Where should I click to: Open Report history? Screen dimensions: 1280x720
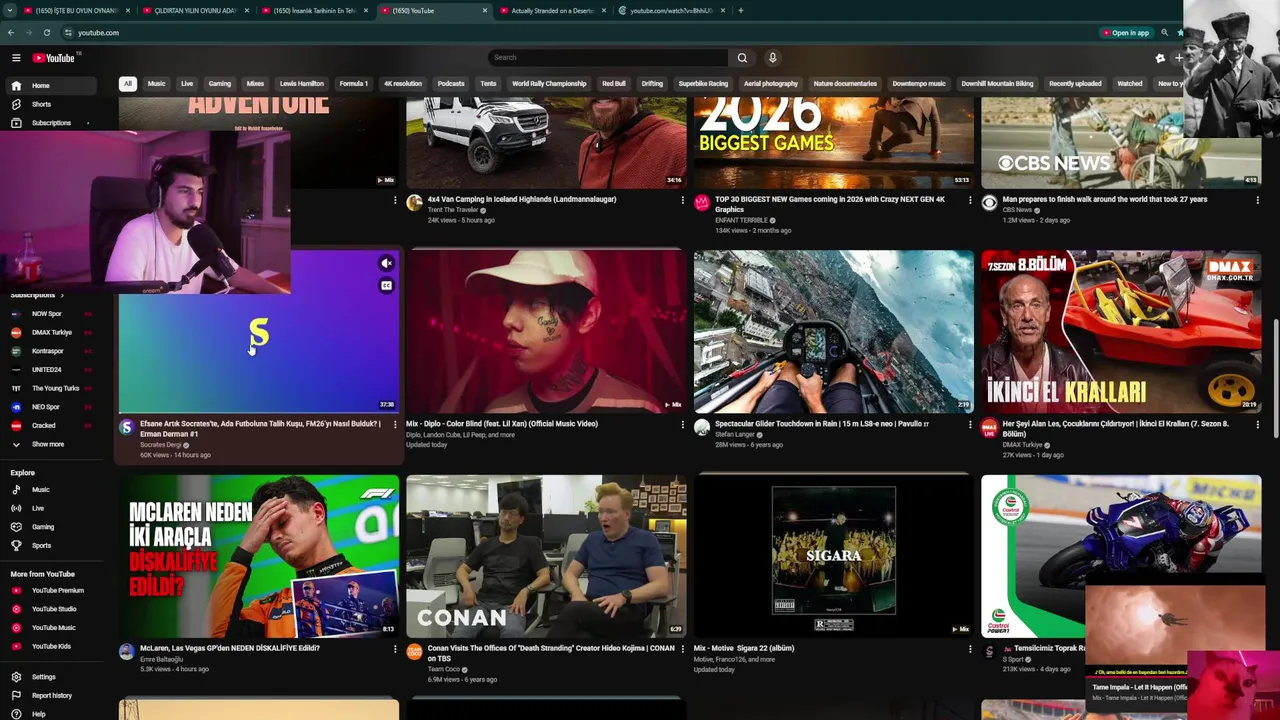52,695
